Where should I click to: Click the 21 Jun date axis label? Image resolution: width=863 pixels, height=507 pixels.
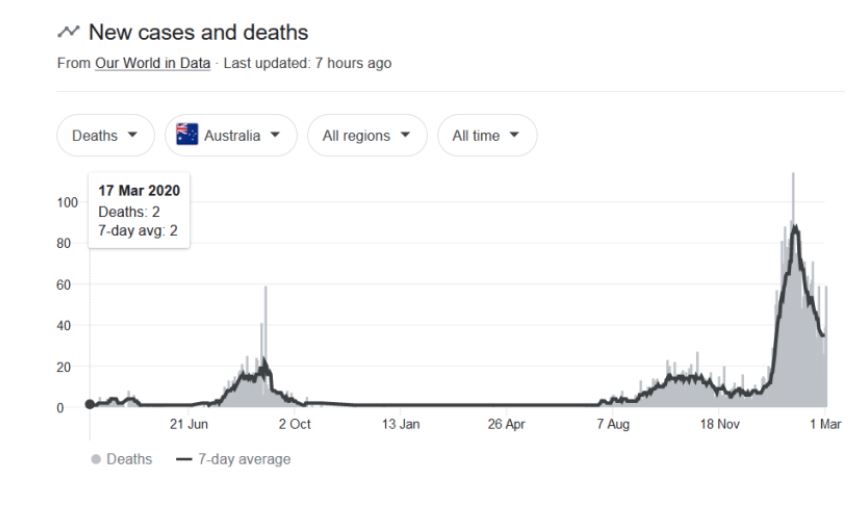pyautogui.click(x=188, y=425)
